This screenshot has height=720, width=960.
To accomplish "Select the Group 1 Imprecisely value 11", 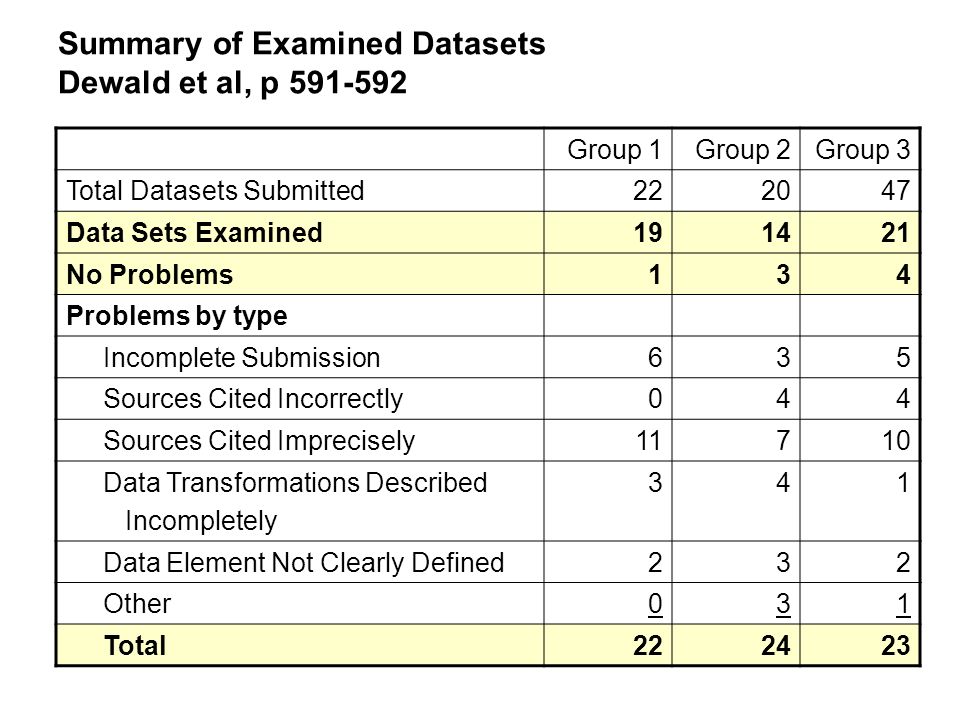I will [648, 440].
